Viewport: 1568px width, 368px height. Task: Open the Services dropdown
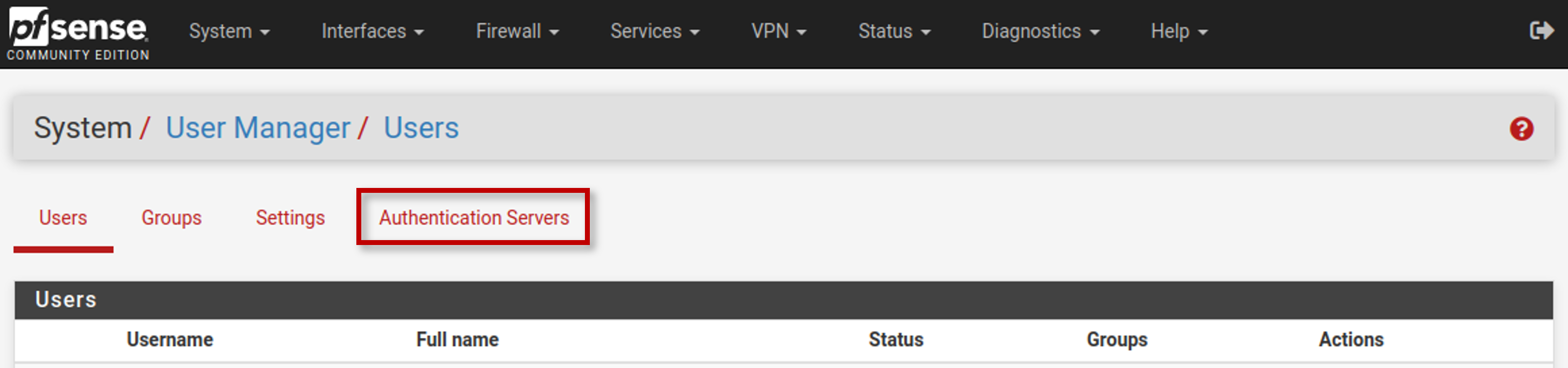pos(655,31)
